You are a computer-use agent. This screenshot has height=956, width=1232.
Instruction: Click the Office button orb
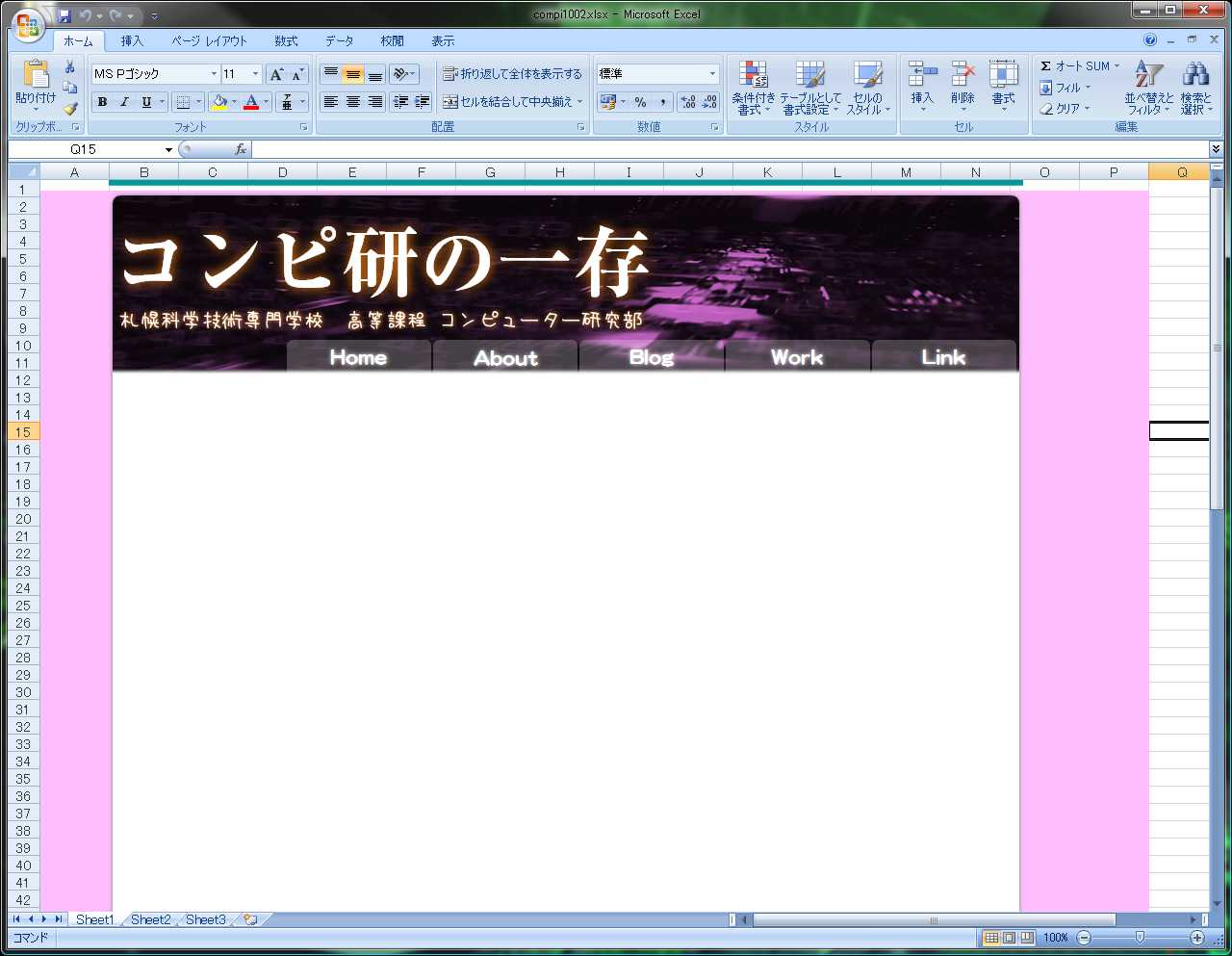click(x=28, y=24)
